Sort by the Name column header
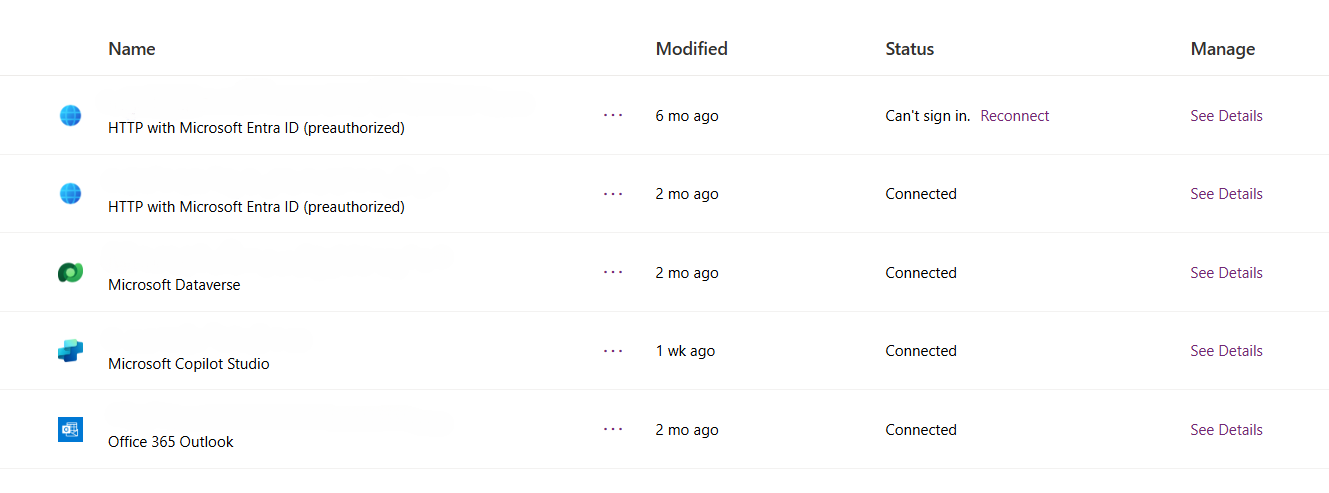 coord(132,49)
